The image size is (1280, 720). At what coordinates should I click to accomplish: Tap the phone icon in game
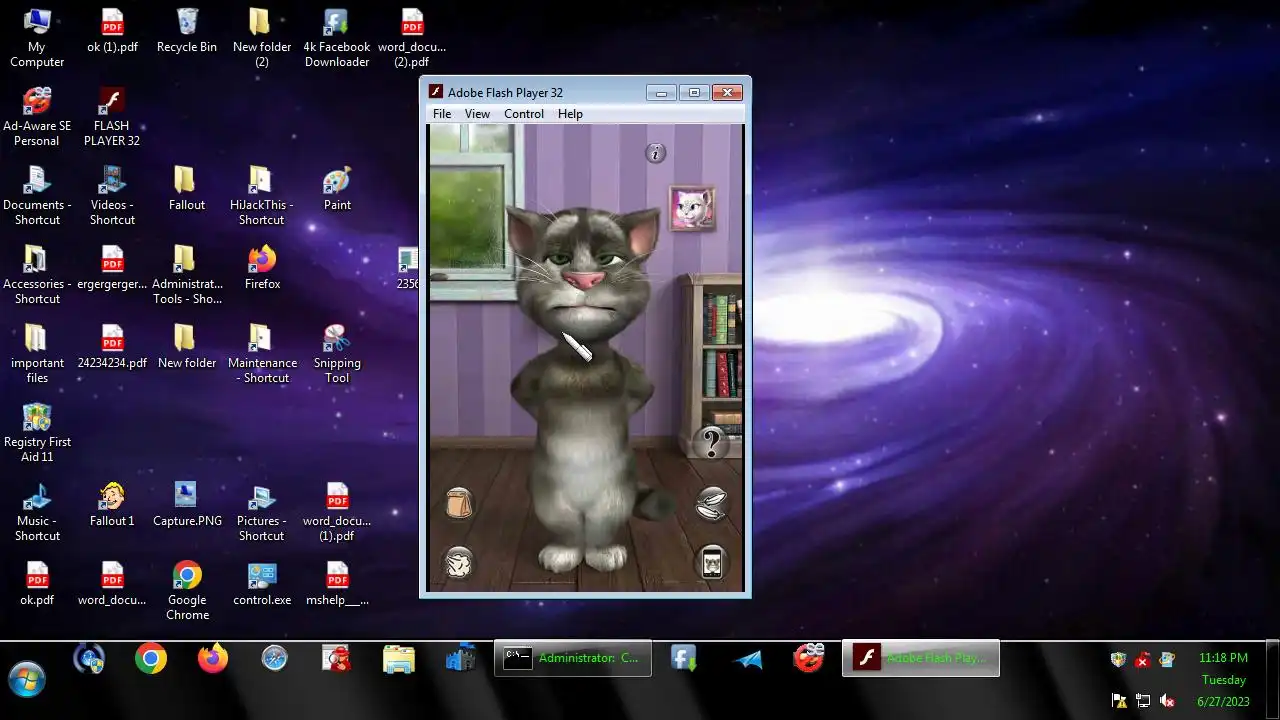point(711,562)
